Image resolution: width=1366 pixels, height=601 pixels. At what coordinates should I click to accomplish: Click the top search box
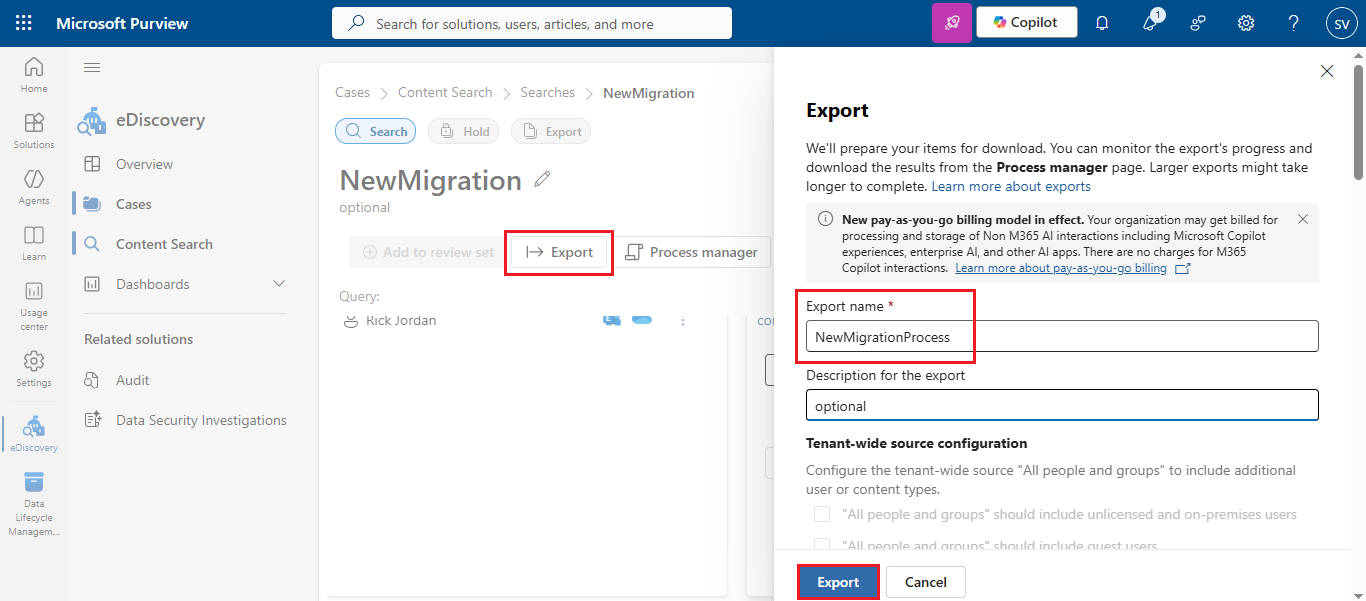point(532,23)
